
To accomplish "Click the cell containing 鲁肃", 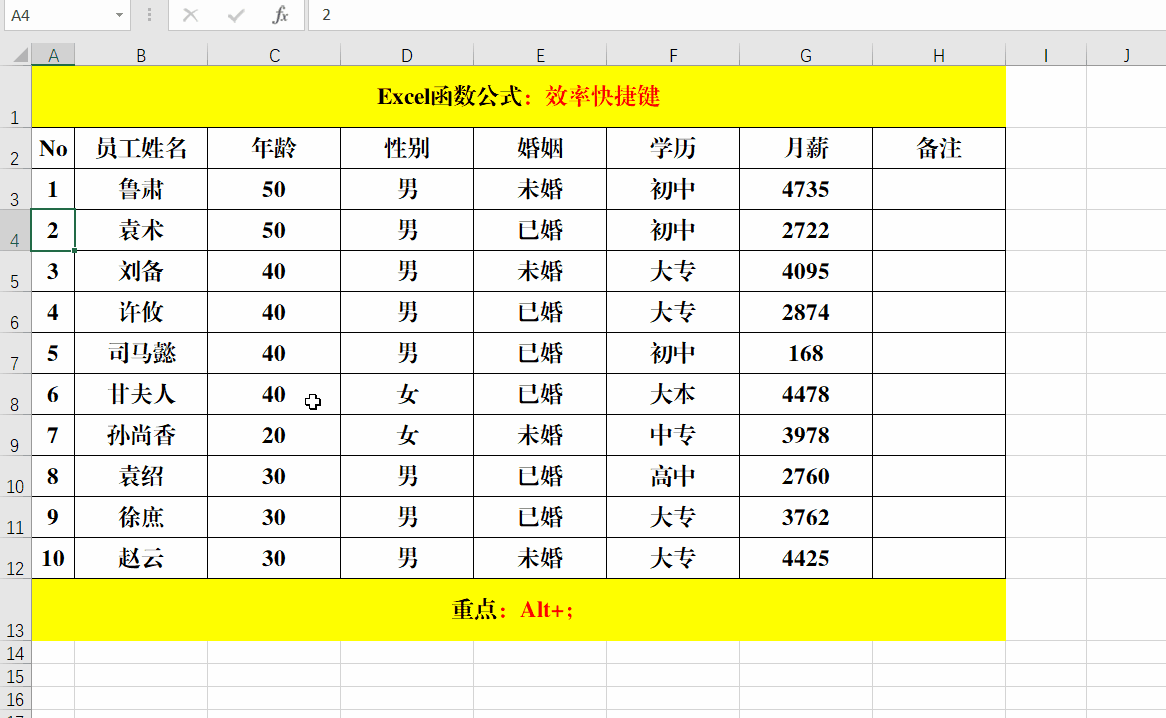I will click(x=140, y=189).
